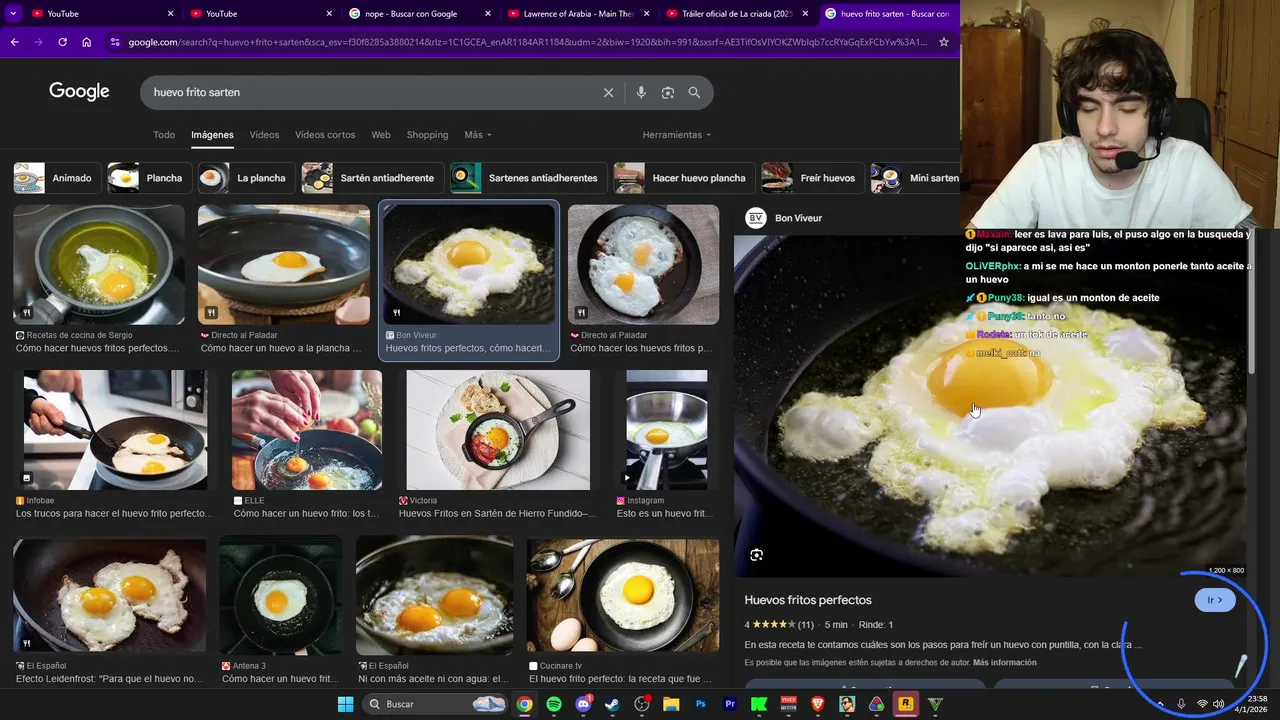This screenshot has width=1280, height=720.
Task: Filter images by Sartén antiadherente chip
Action: click(x=372, y=178)
